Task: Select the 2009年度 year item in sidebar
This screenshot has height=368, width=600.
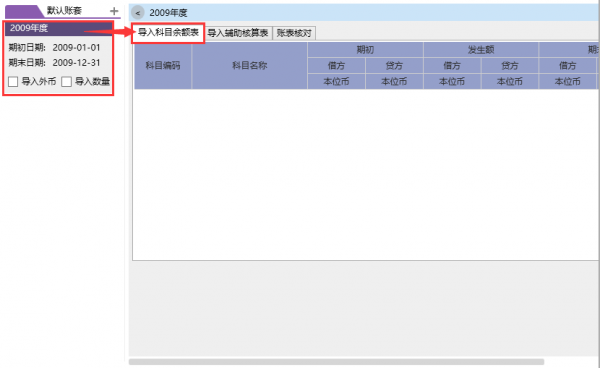Action: coord(59,28)
